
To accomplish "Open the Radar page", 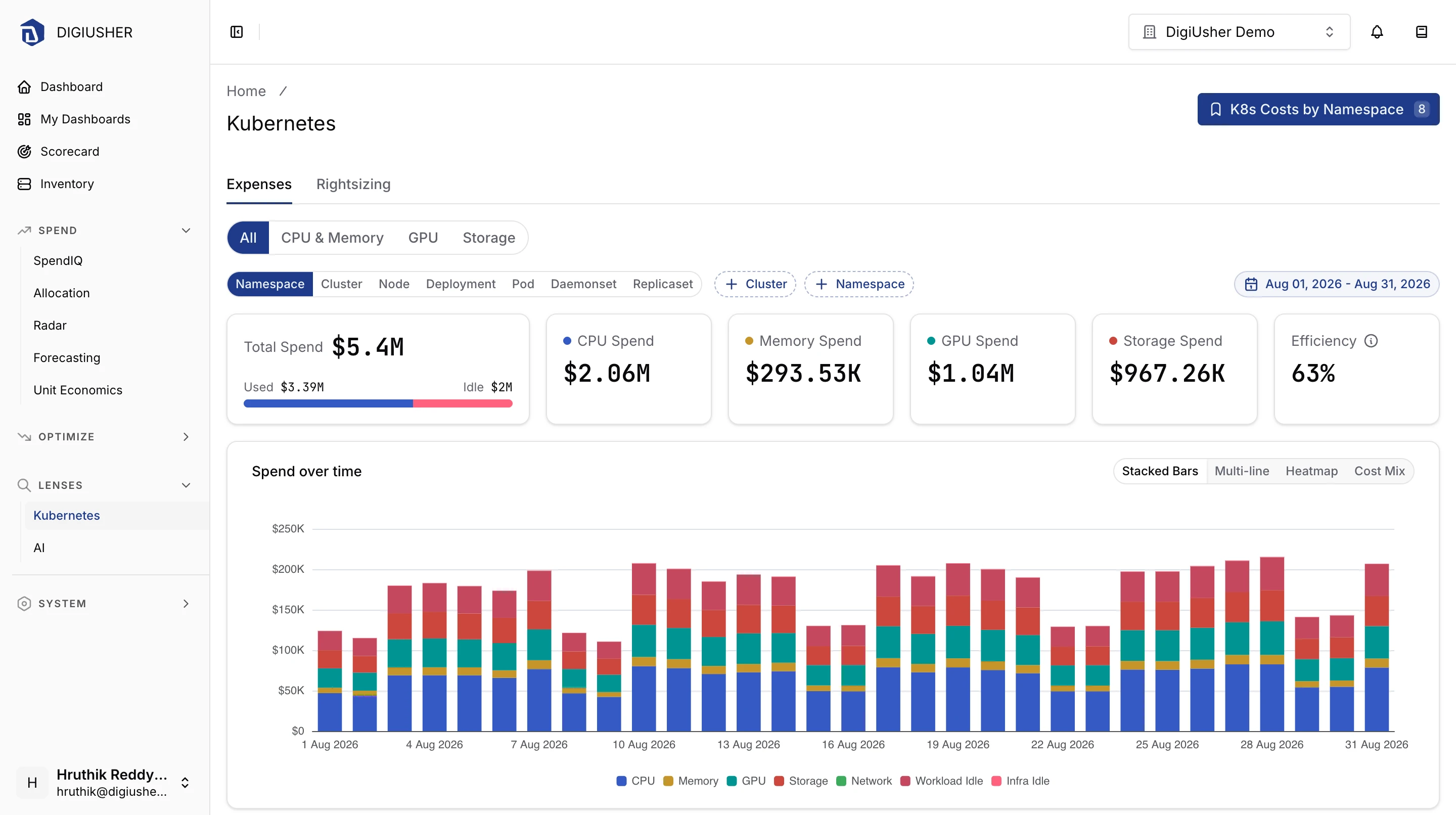I will 50,326.
